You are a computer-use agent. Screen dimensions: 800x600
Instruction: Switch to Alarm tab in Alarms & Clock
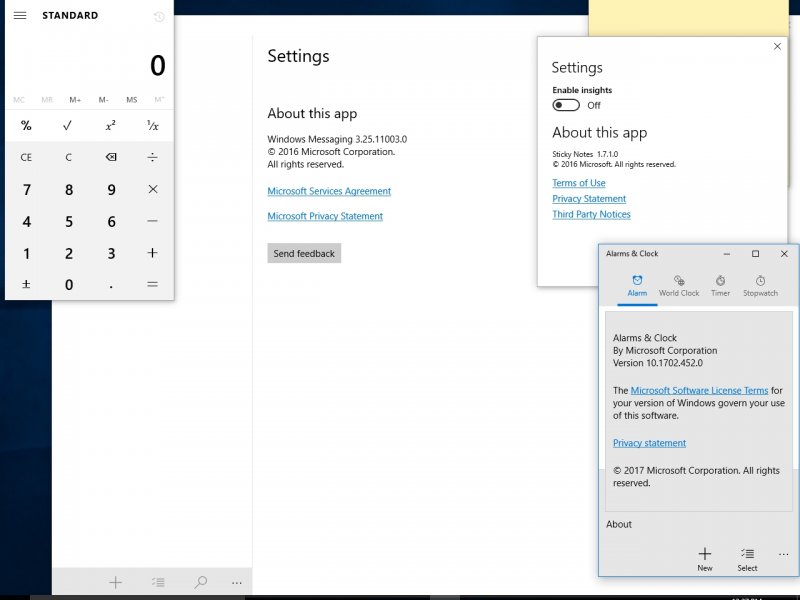pos(637,286)
